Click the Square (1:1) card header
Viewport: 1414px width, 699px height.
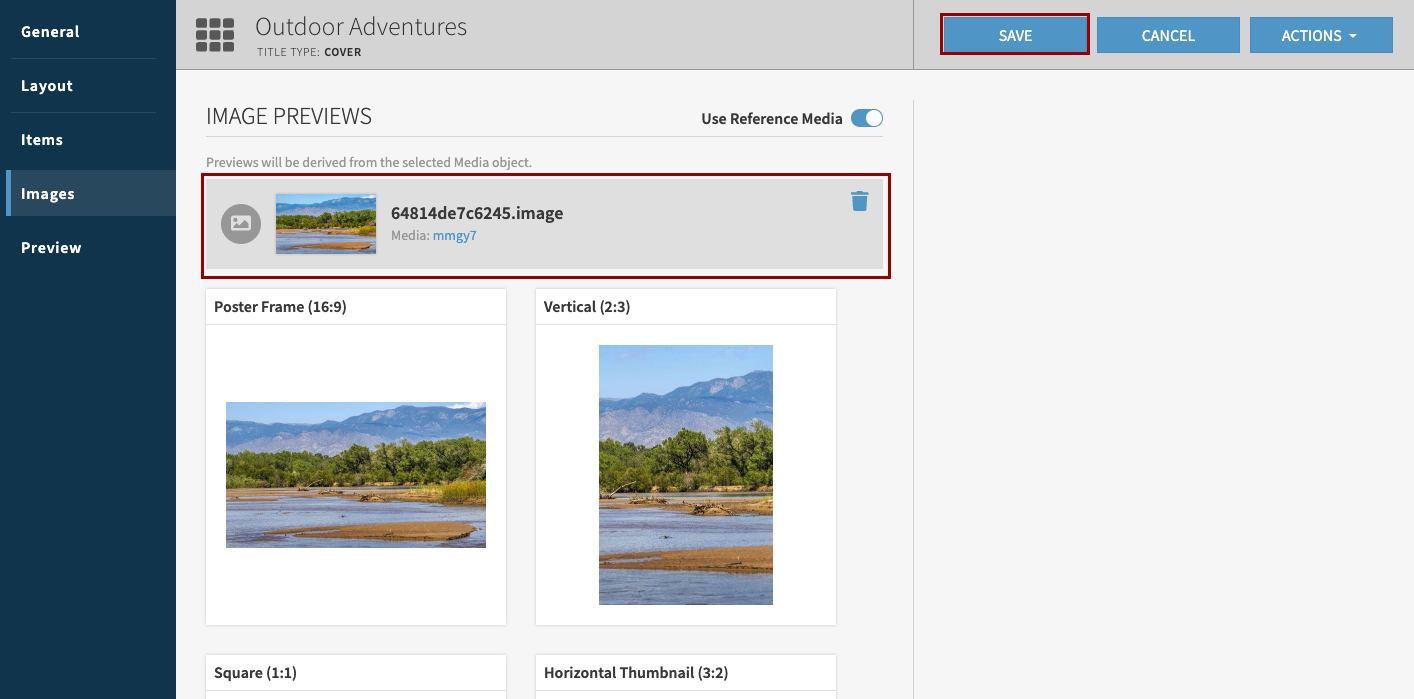[x=355, y=673]
